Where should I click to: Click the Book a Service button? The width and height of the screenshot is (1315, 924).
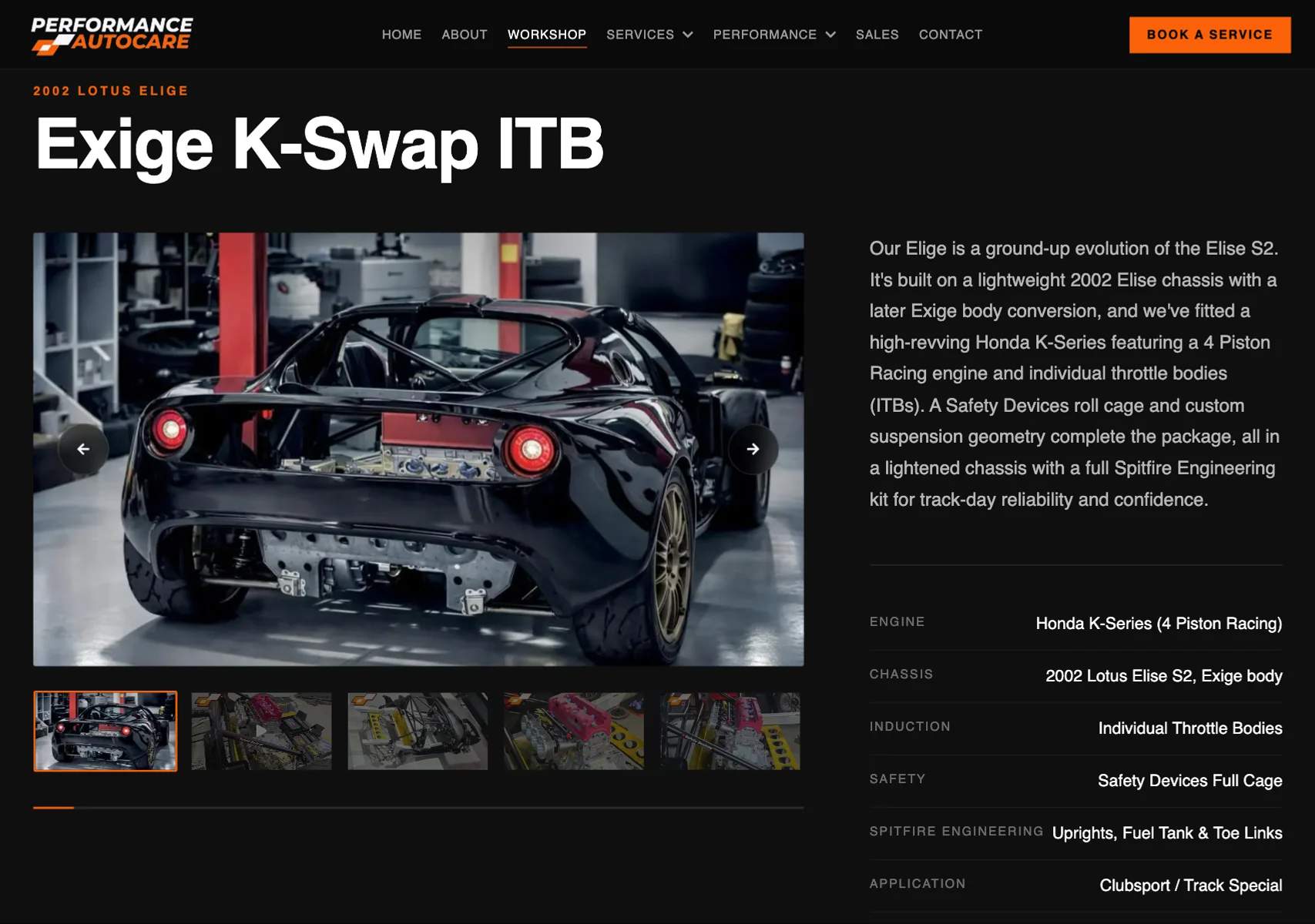[1209, 35]
